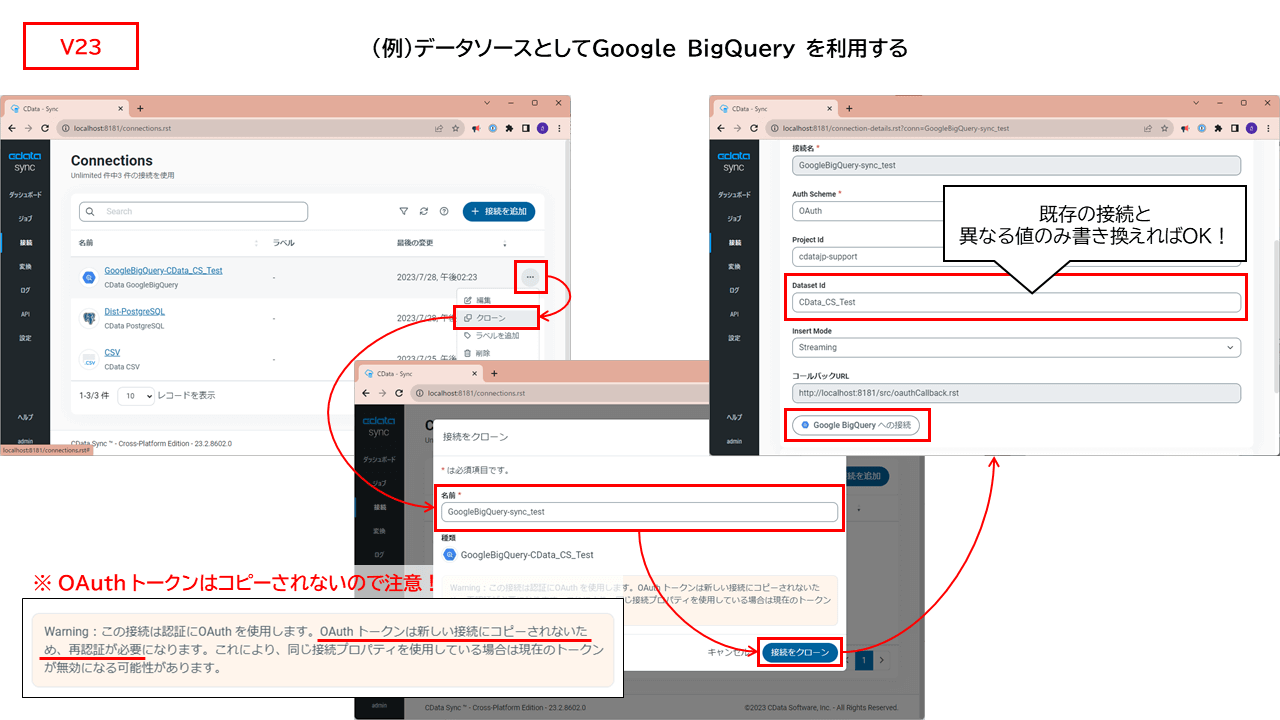Image resolution: width=1280 pixels, height=720 pixels.
Task: Click キャンセル in the clone dialog
Action: pos(730,652)
